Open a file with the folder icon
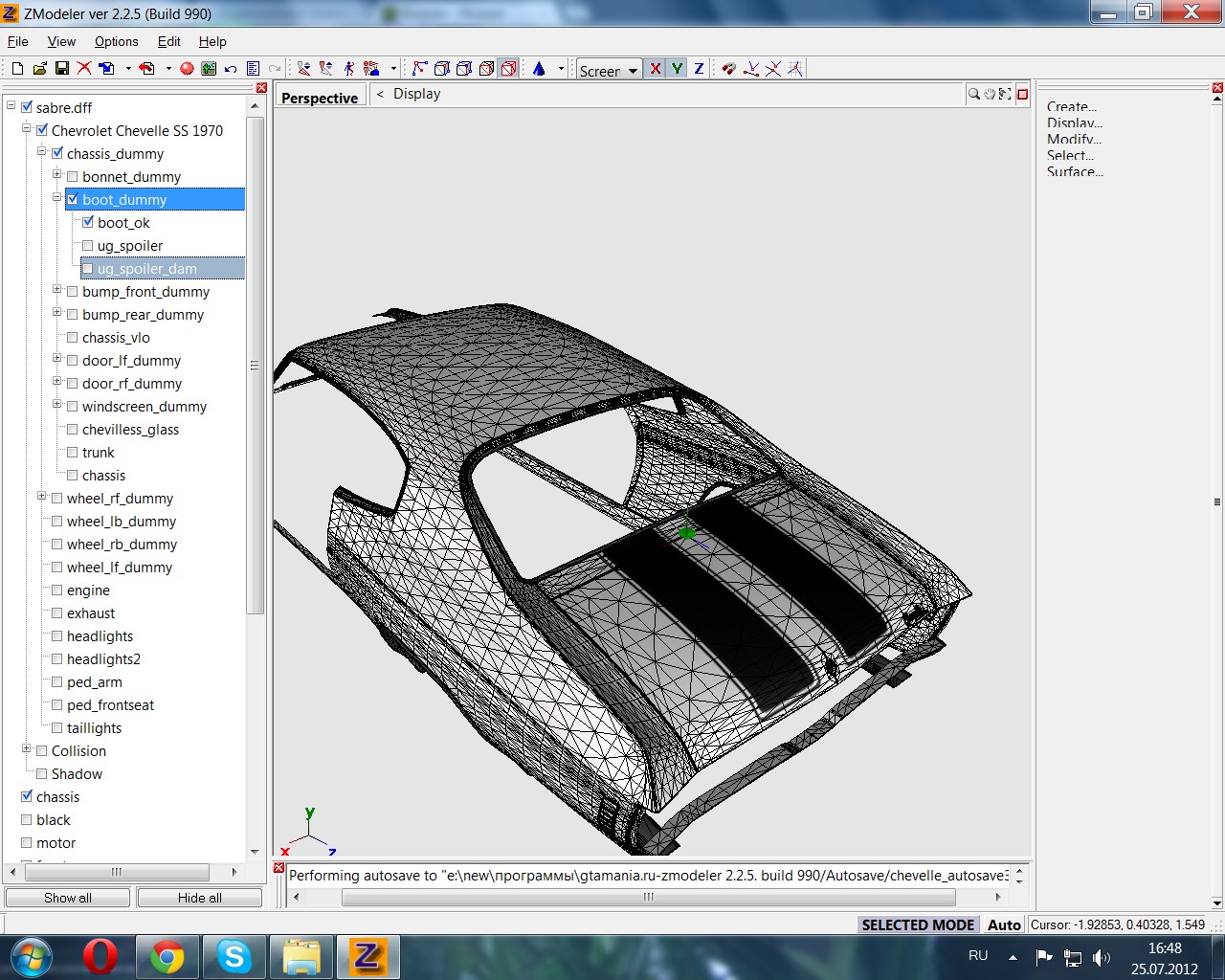Image resolution: width=1225 pixels, height=980 pixels. pyautogui.click(x=39, y=68)
